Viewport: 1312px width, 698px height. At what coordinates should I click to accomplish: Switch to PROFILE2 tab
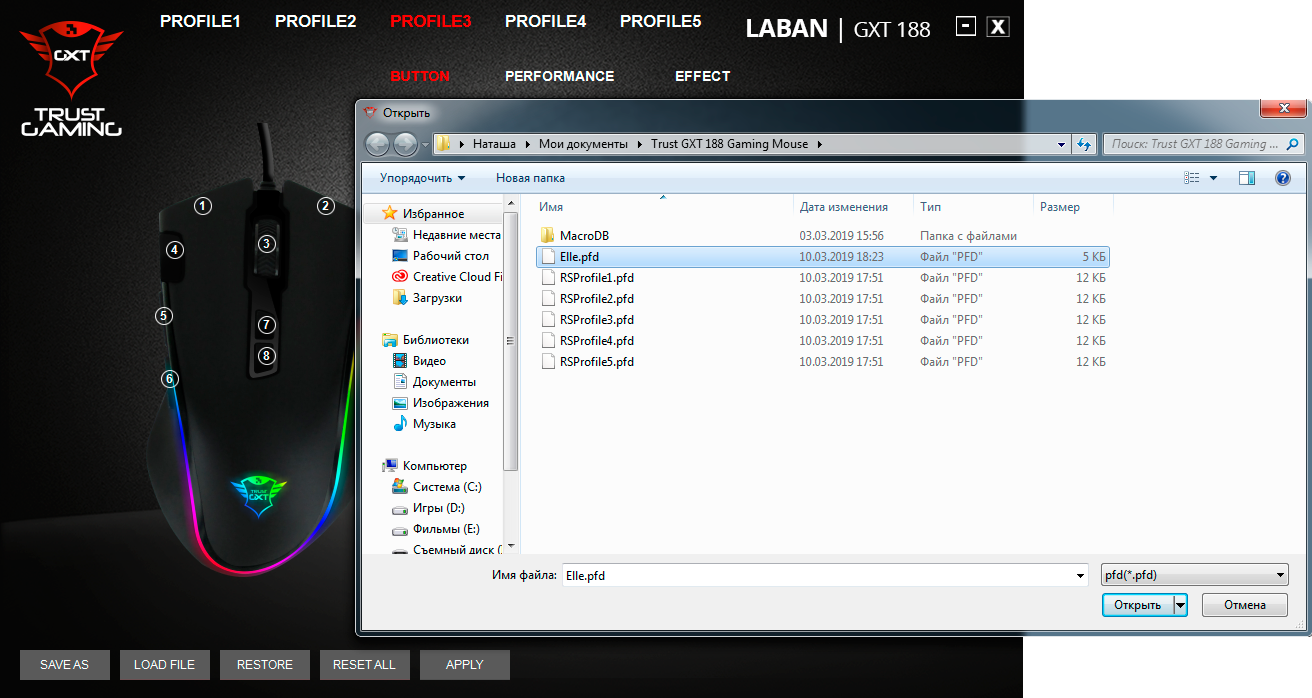point(315,21)
